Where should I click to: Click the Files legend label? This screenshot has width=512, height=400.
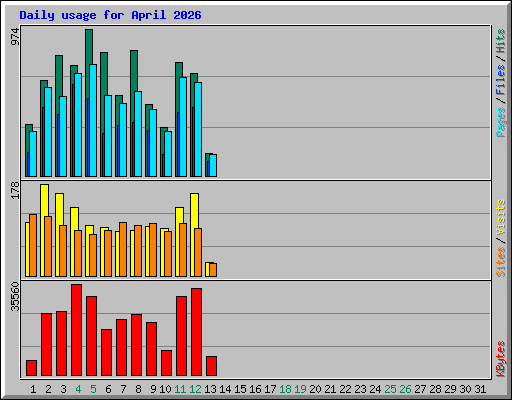click(501, 80)
